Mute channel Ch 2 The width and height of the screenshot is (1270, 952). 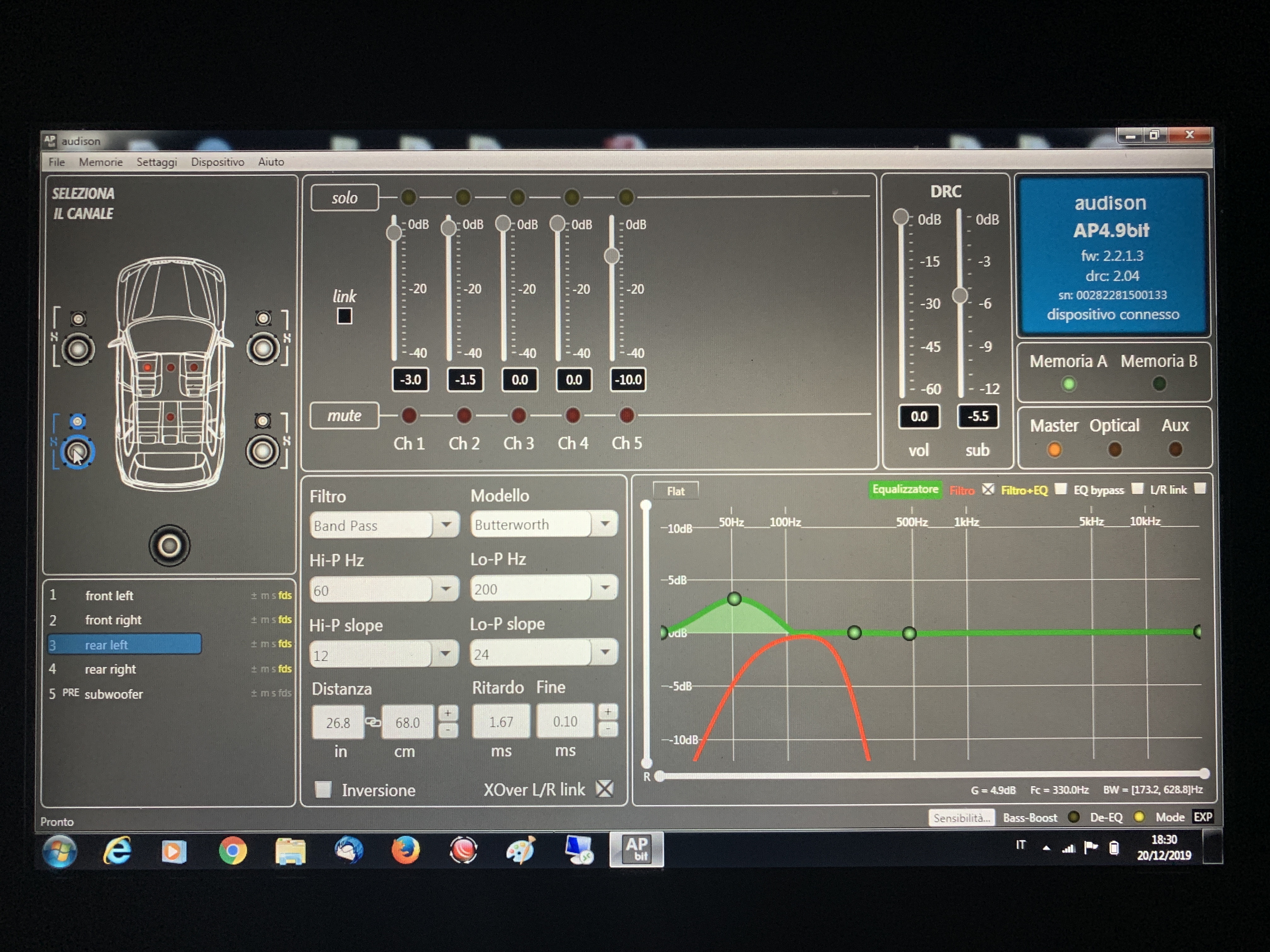[464, 415]
